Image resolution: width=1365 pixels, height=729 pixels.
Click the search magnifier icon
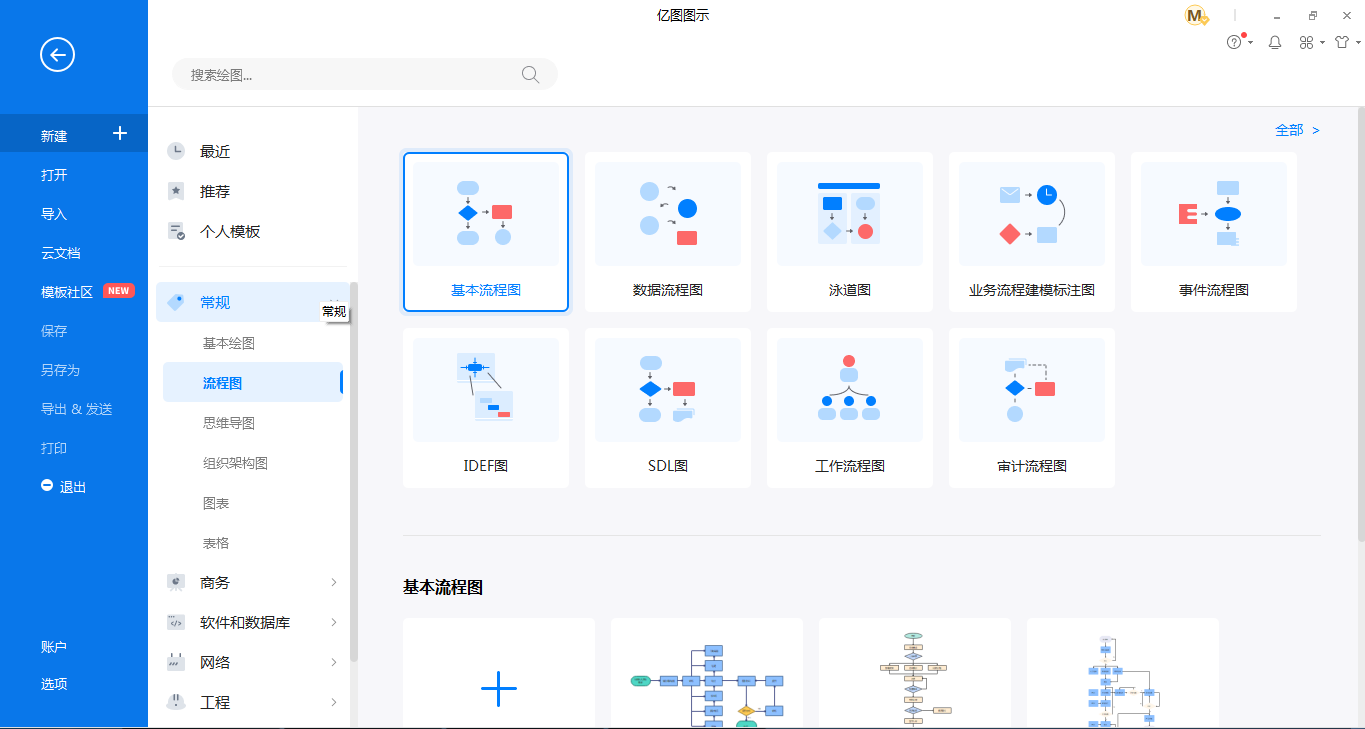pos(531,74)
